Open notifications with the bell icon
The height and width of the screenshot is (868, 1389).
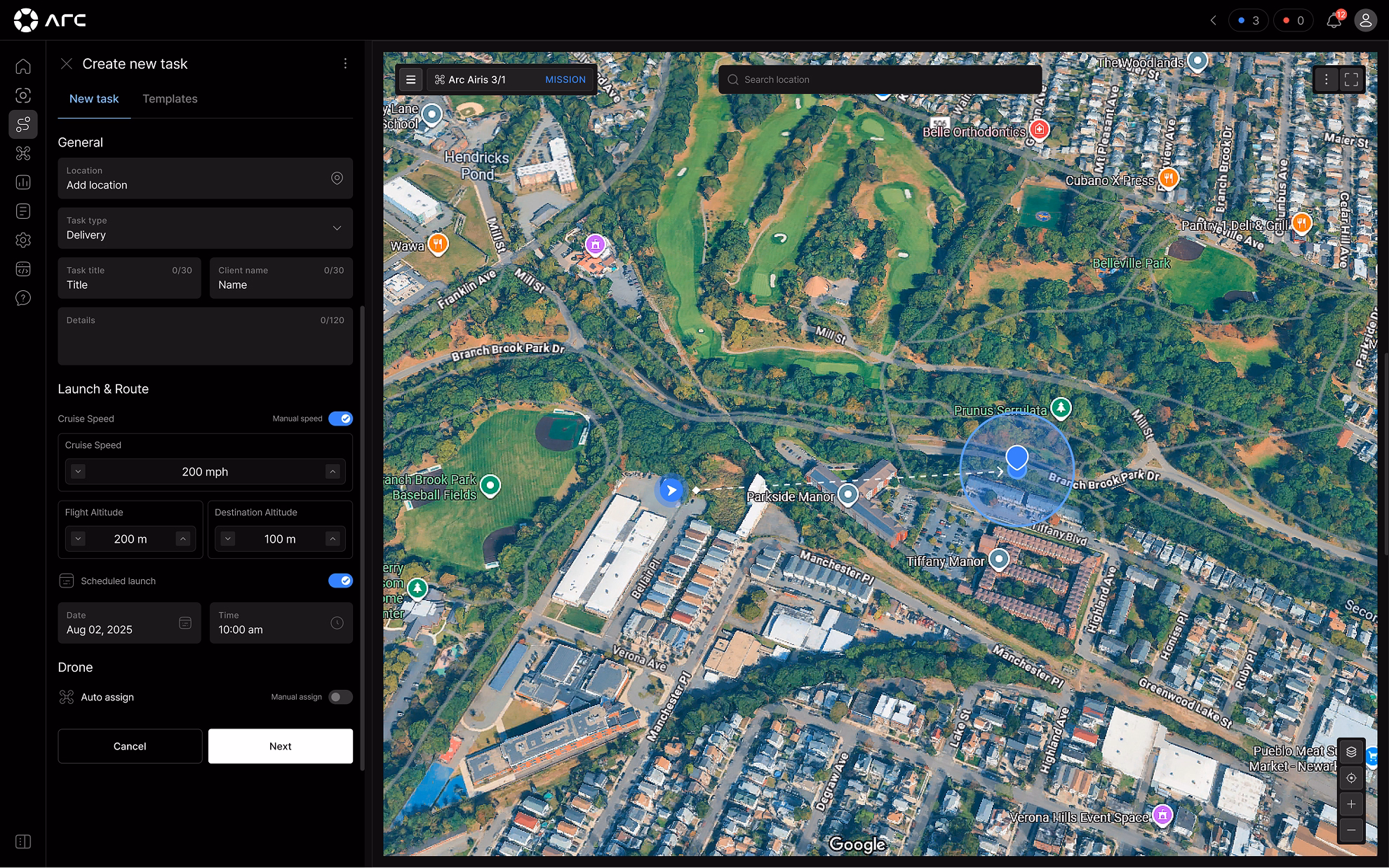coord(1335,20)
